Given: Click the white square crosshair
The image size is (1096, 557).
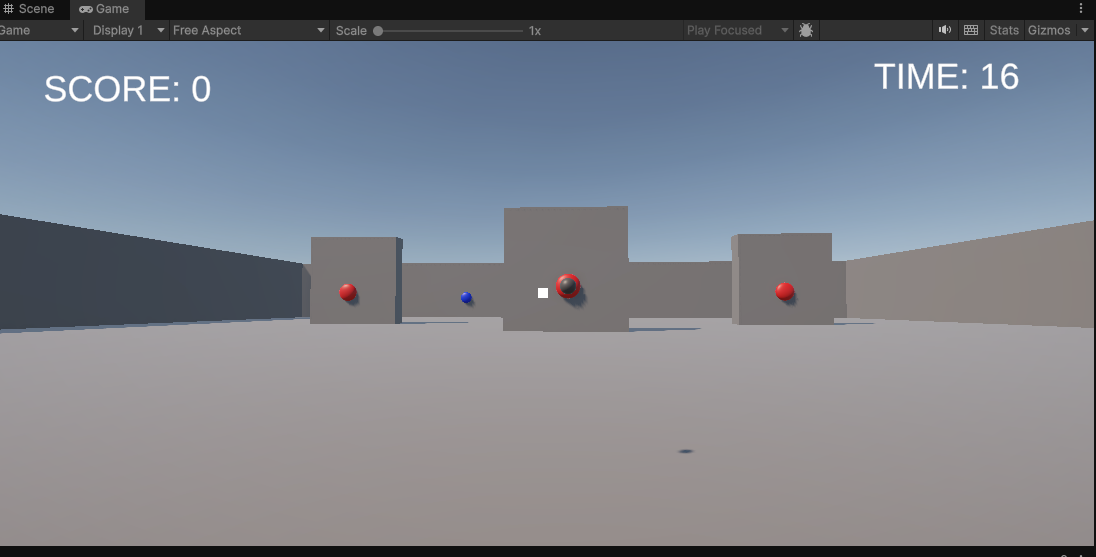Looking at the screenshot, I should pyautogui.click(x=543, y=293).
